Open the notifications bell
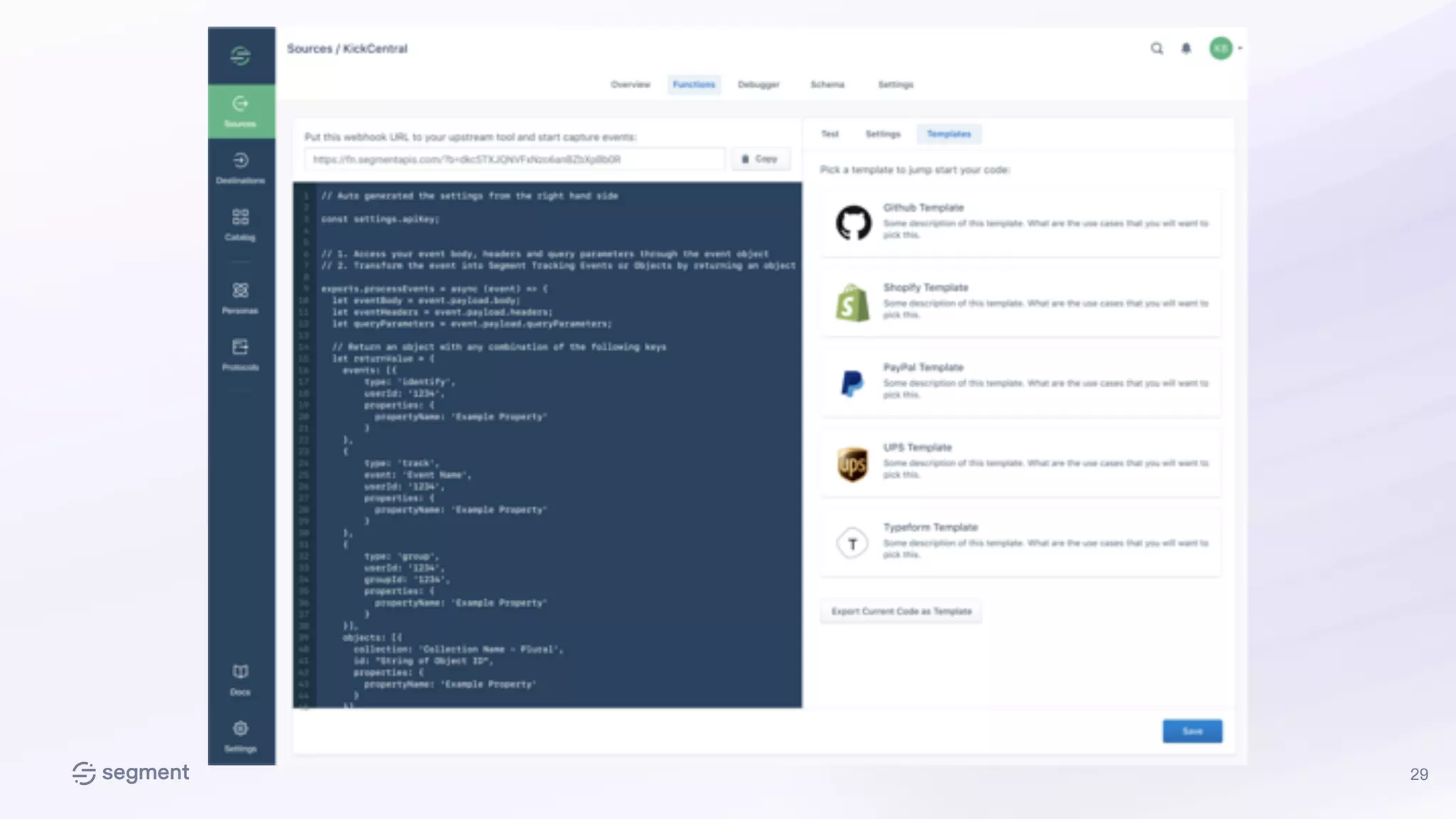Image resolution: width=1456 pixels, height=819 pixels. (1186, 48)
